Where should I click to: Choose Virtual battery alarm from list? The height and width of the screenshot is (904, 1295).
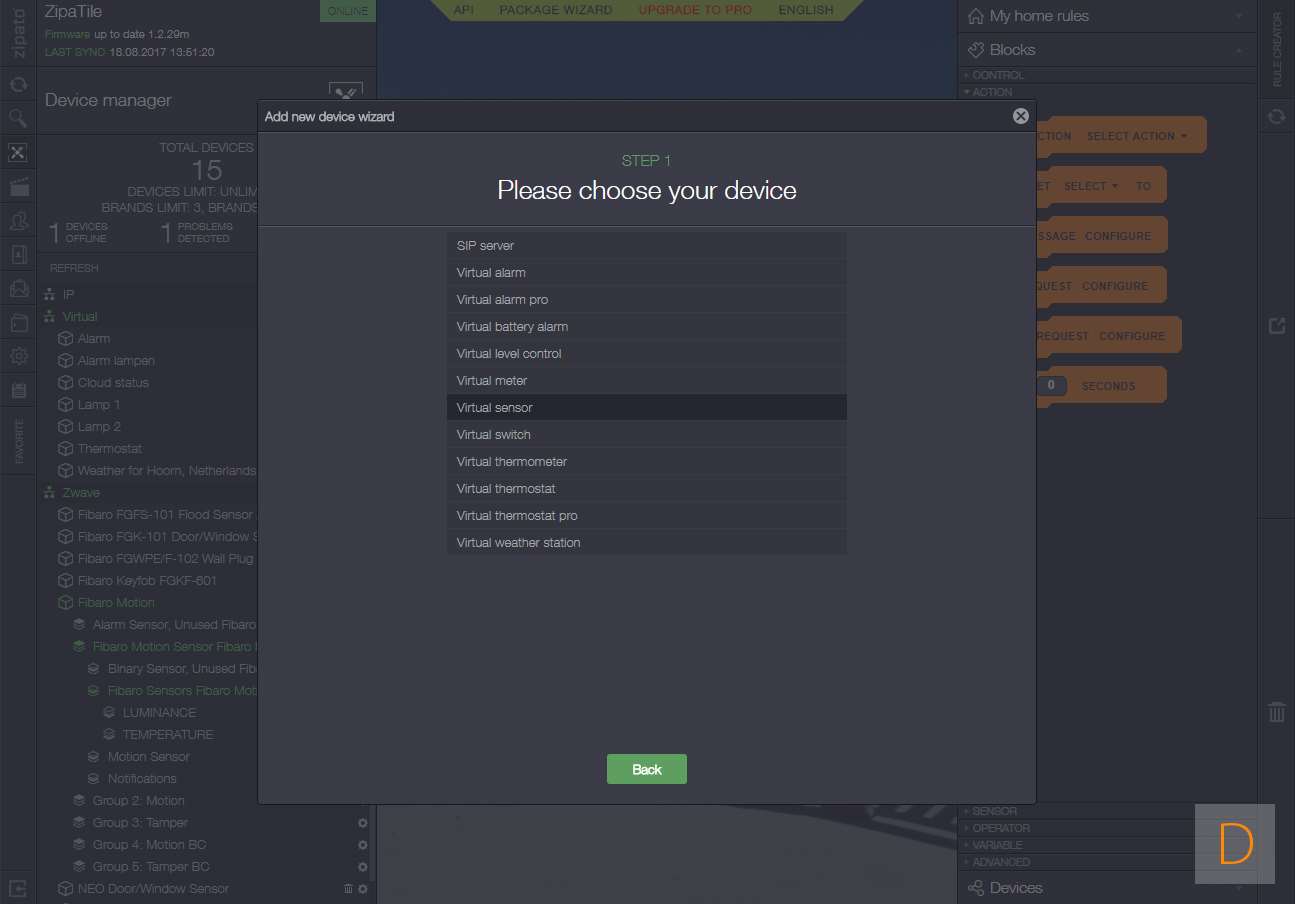[x=647, y=327]
